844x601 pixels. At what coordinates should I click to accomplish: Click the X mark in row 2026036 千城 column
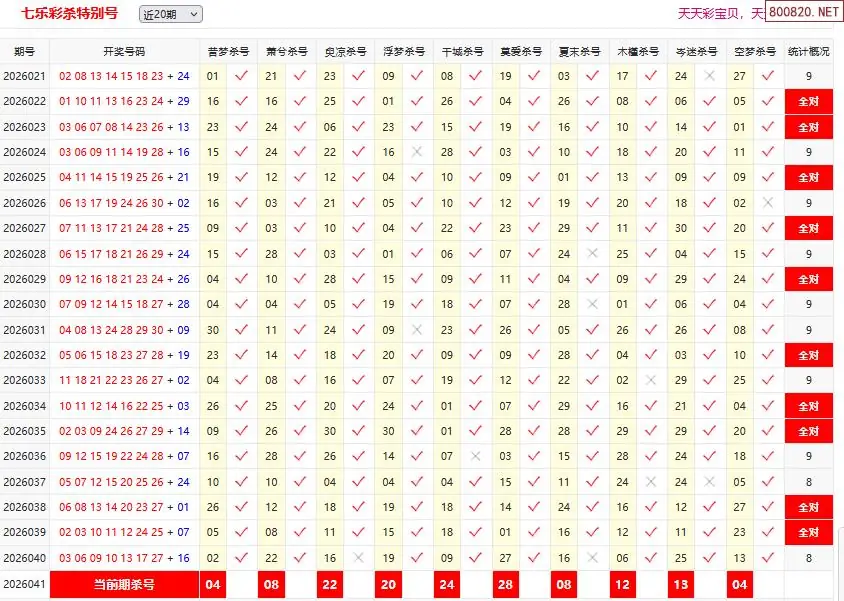[476, 456]
